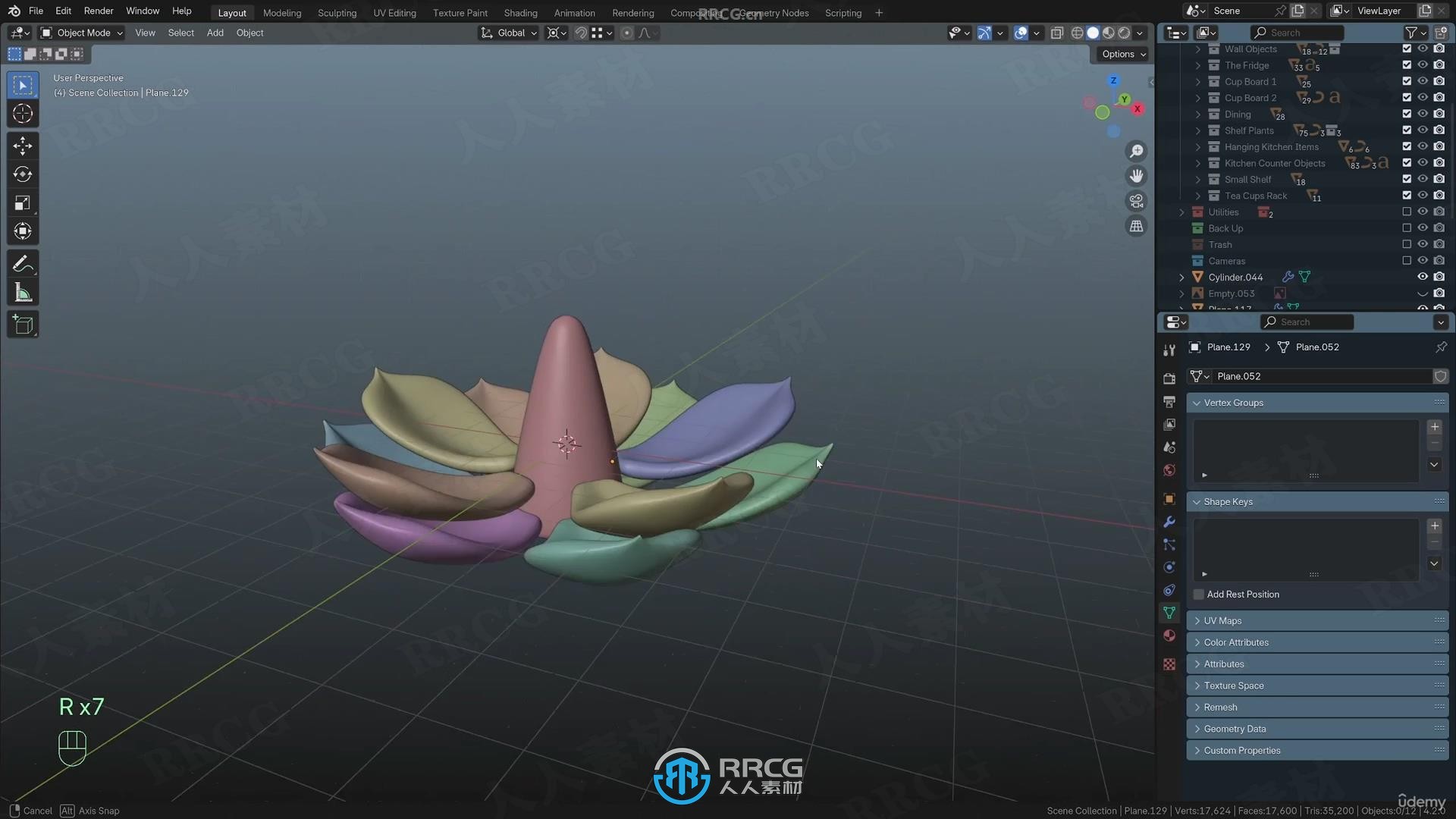Open the Scripting workspace tab

(843, 12)
